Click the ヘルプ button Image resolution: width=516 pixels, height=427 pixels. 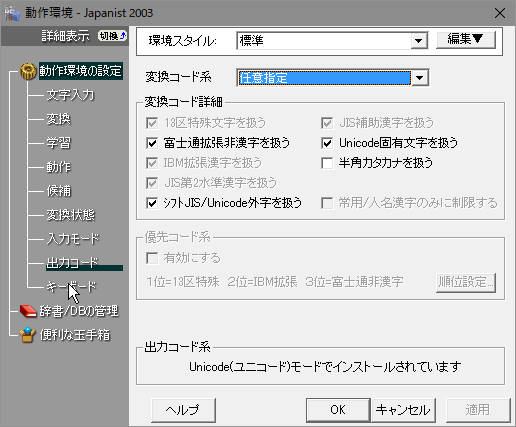pos(183,410)
